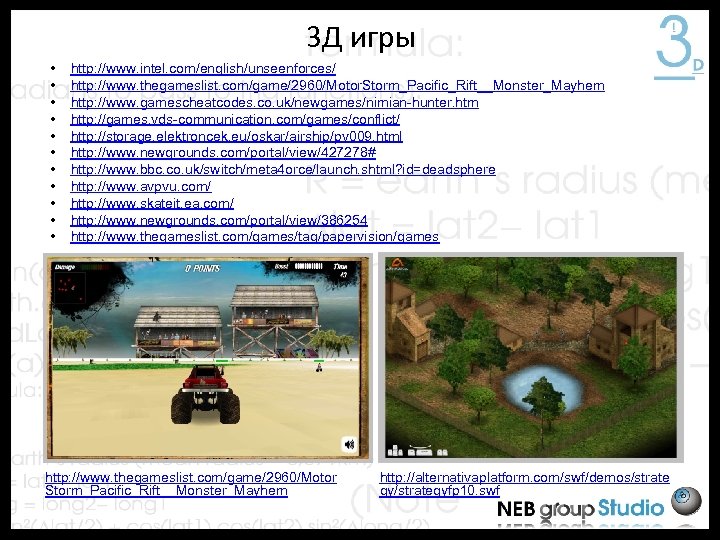Open the storage.elektroncek.eu airship link
720x540 pixels.
[x=236, y=136]
